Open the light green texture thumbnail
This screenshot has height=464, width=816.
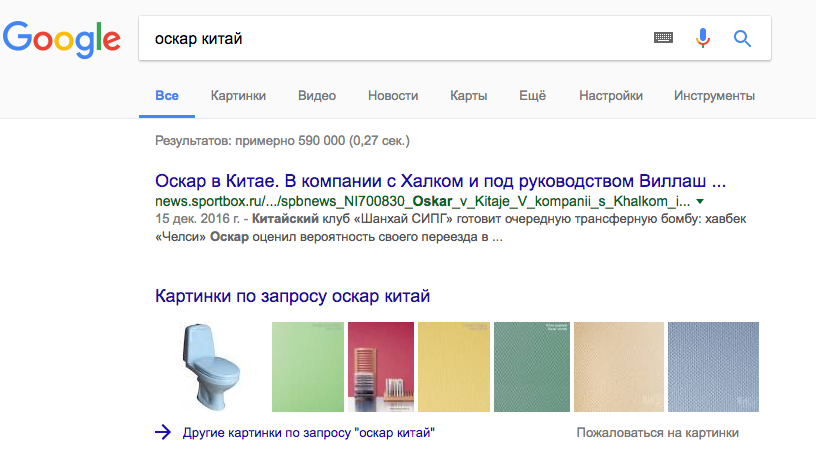point(308,367)
